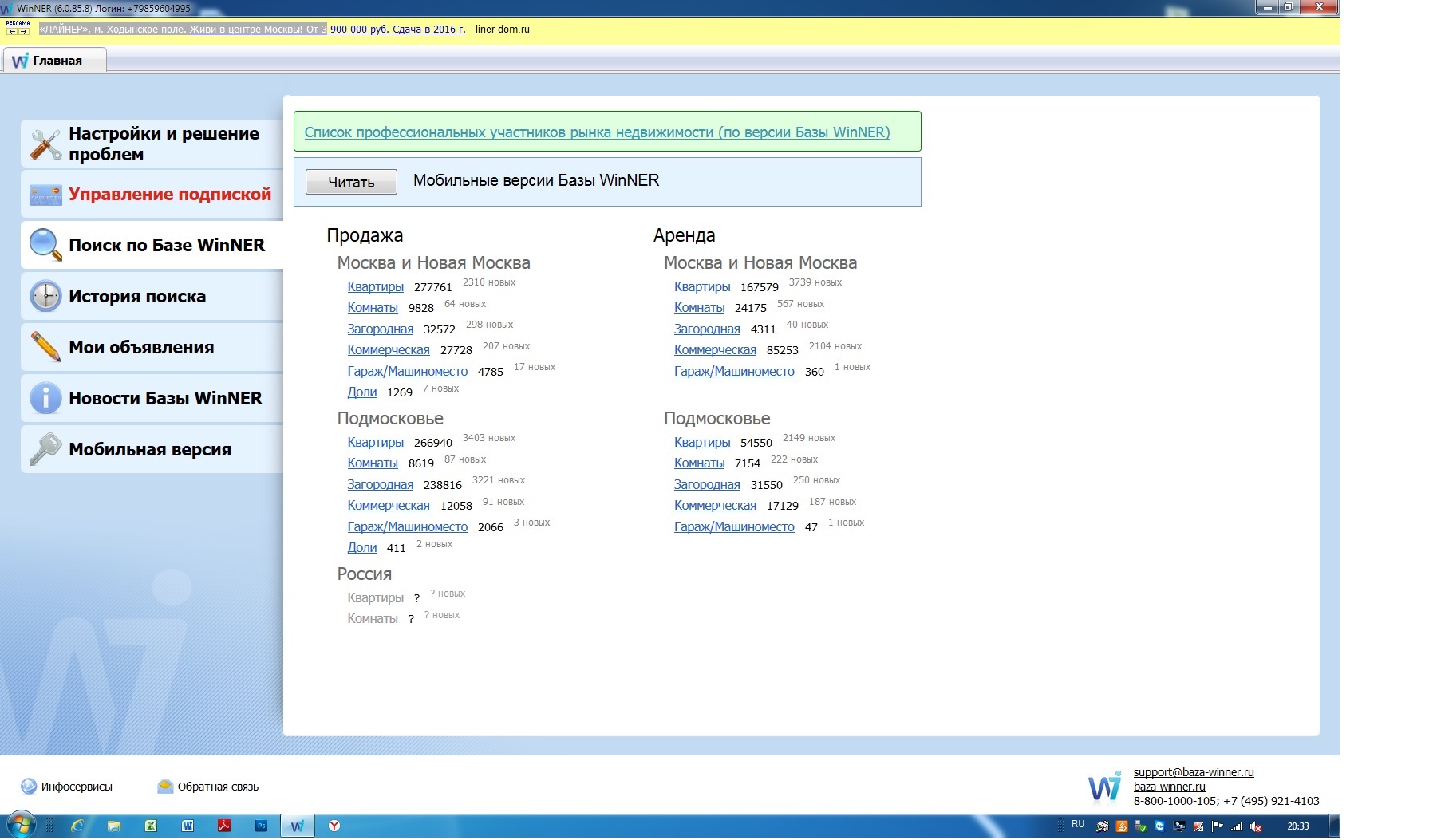The width and height of the screenshot is (1433, 840).
Task: Open Настройки и решение проблем tools icon
Action: [45, 144]
